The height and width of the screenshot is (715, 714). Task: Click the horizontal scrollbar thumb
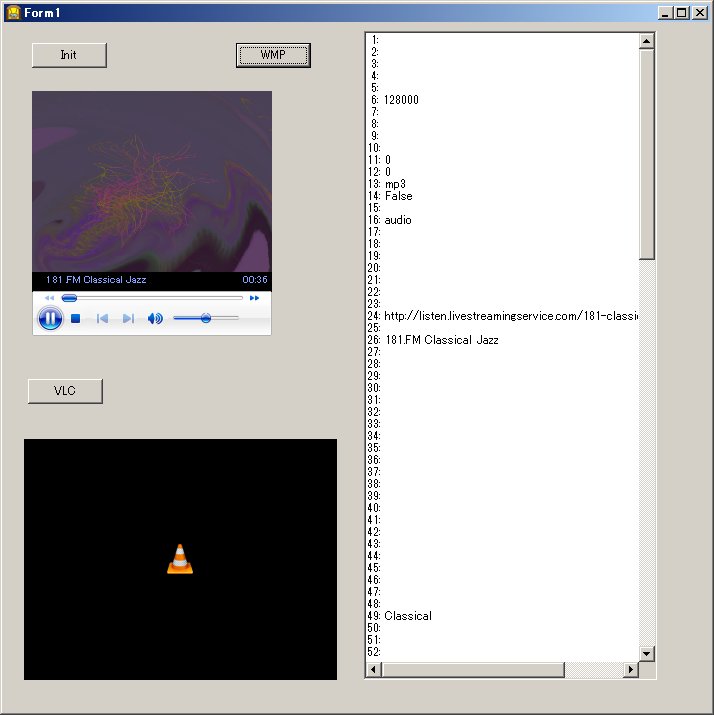pos(473,669)
